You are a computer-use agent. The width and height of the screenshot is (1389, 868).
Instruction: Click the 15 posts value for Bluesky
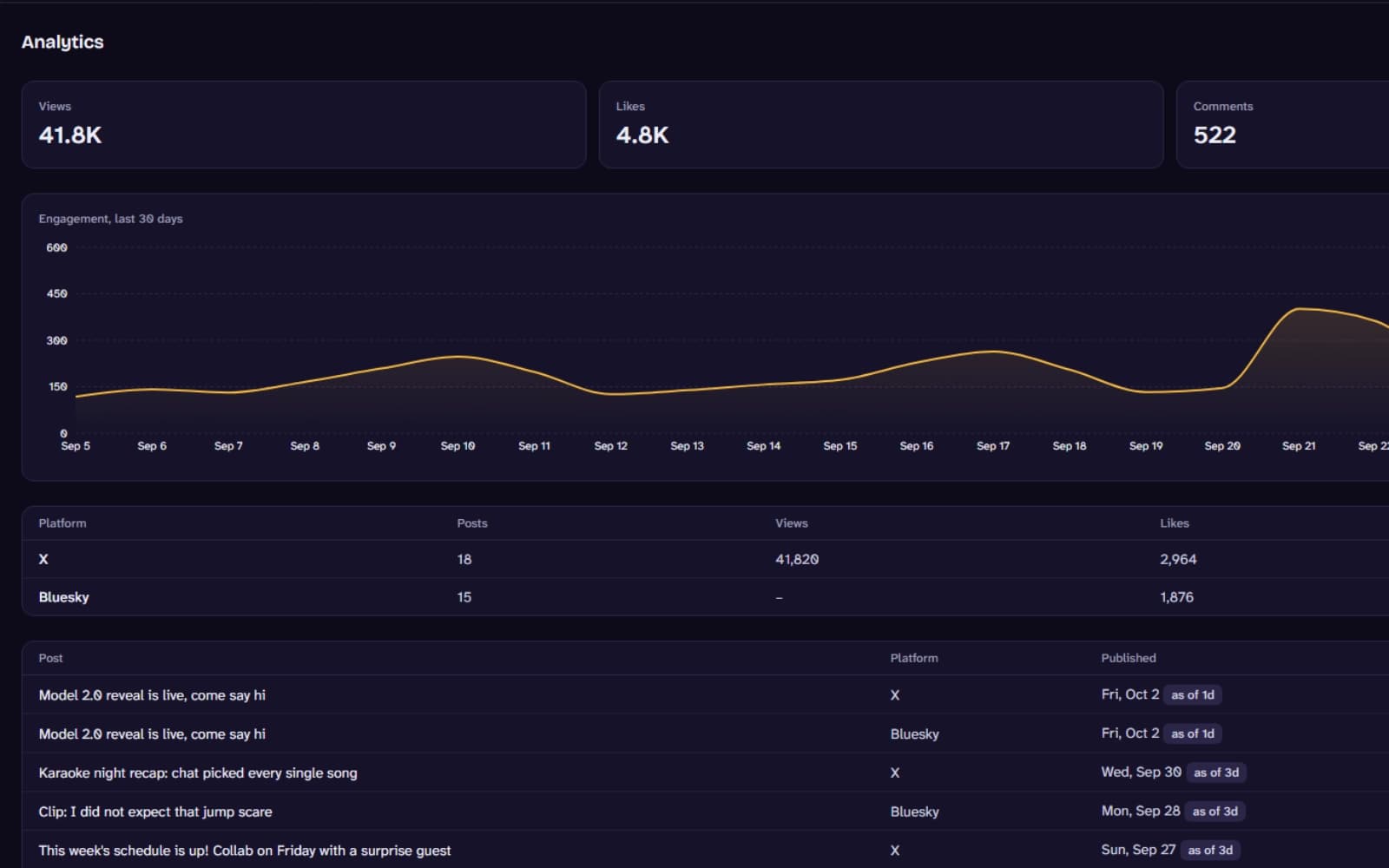pyautogui.click(x=464, y=597)
